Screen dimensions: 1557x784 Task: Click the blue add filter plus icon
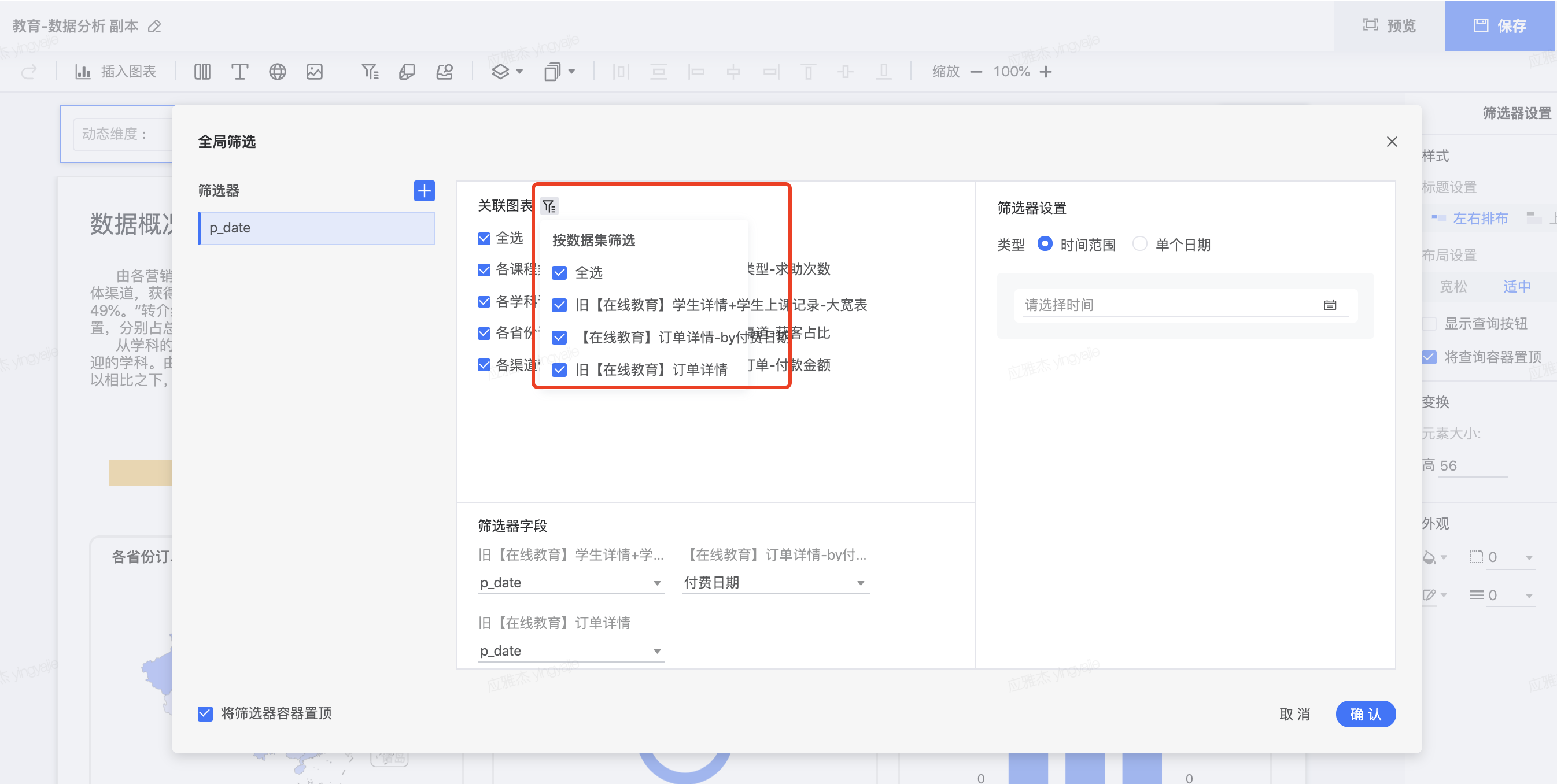tap(425, 191)
